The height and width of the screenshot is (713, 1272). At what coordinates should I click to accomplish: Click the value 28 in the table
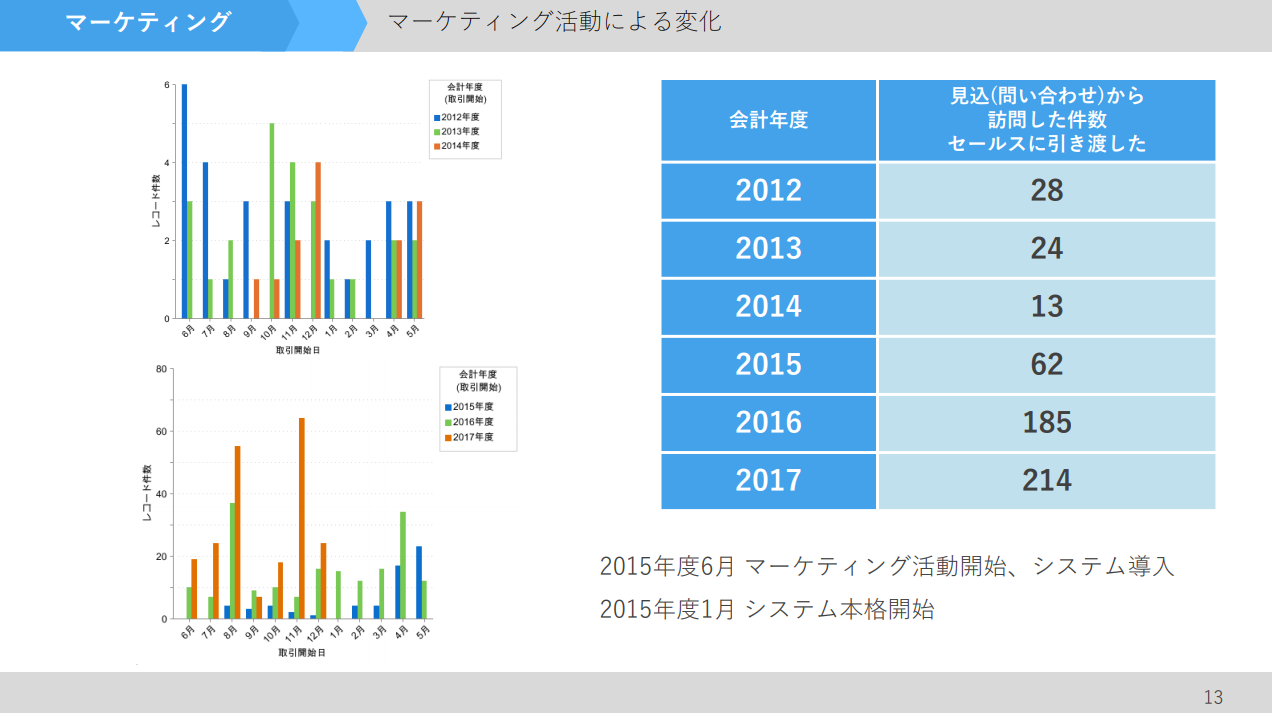(1046, 191)
